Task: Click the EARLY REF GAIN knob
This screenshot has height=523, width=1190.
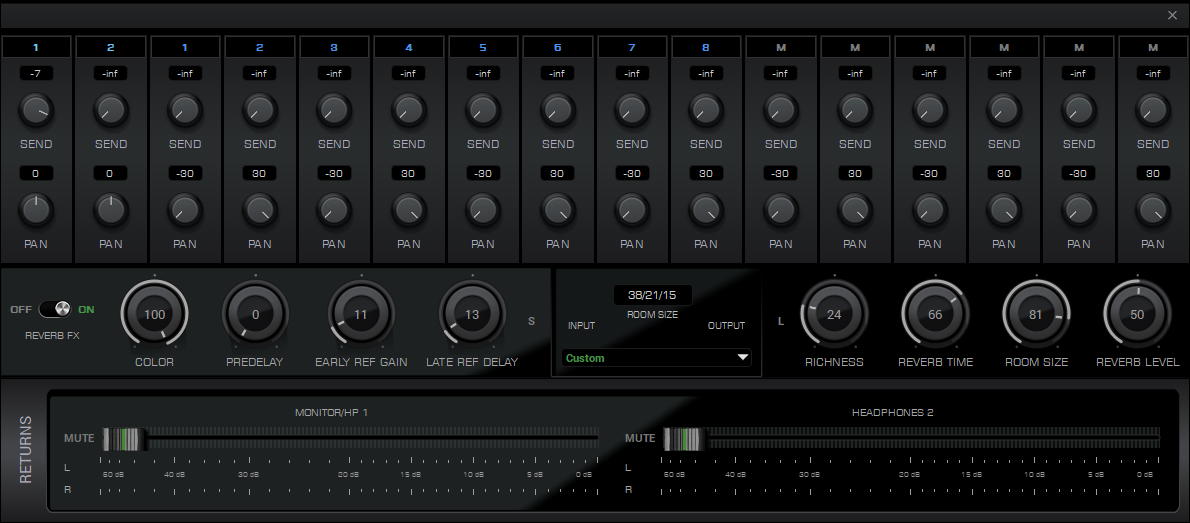Action: coord(360,314)
